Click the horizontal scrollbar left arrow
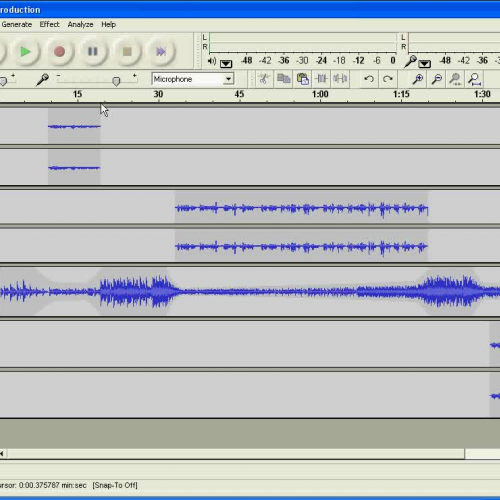 point(3,454)
